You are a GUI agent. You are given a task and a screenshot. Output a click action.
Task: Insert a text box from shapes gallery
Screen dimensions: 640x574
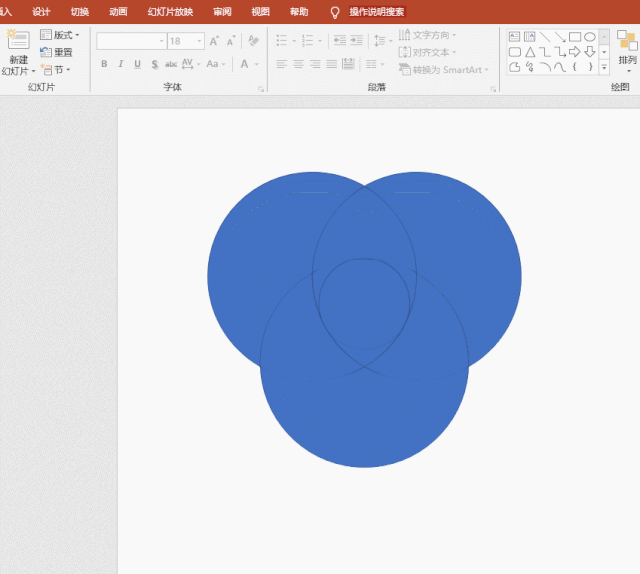[514, 37]
